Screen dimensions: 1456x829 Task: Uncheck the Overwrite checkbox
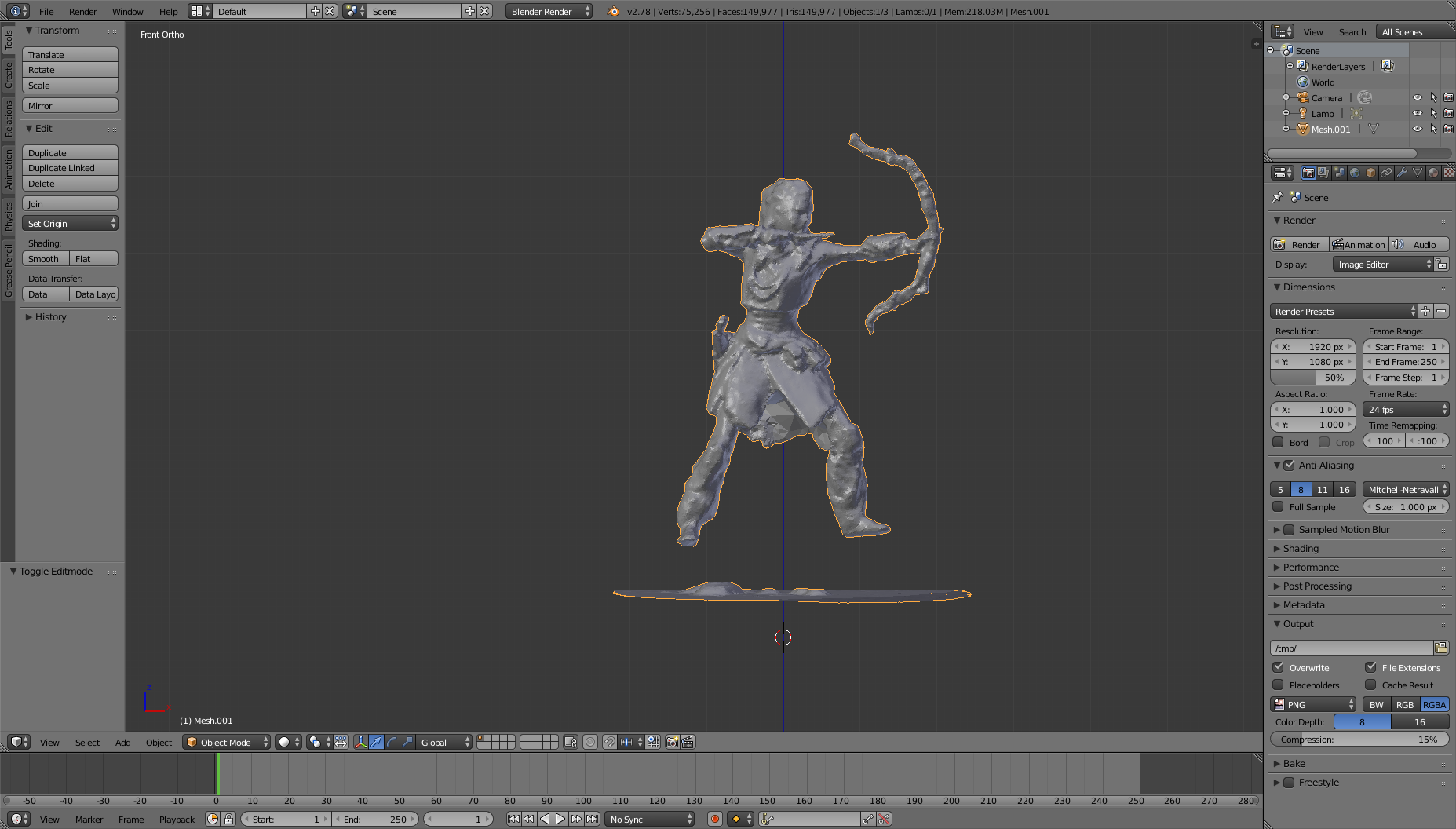pos(1278,667)
